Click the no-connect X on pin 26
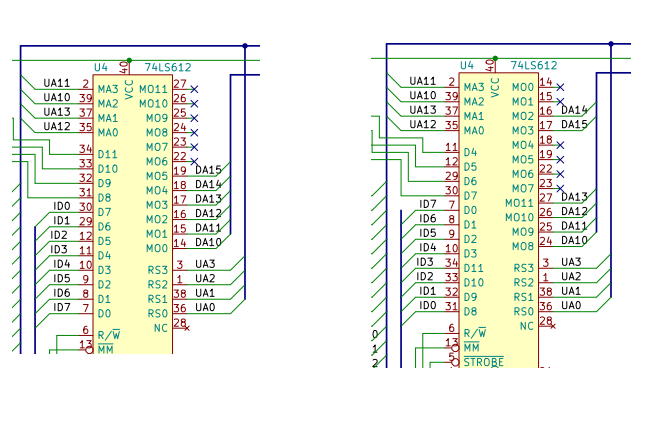 (194, 103)
